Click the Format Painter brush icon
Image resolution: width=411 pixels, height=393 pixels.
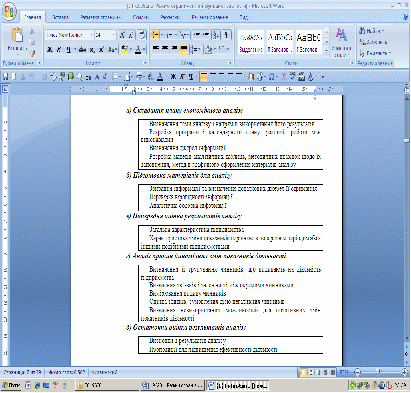tap(32, 53)
